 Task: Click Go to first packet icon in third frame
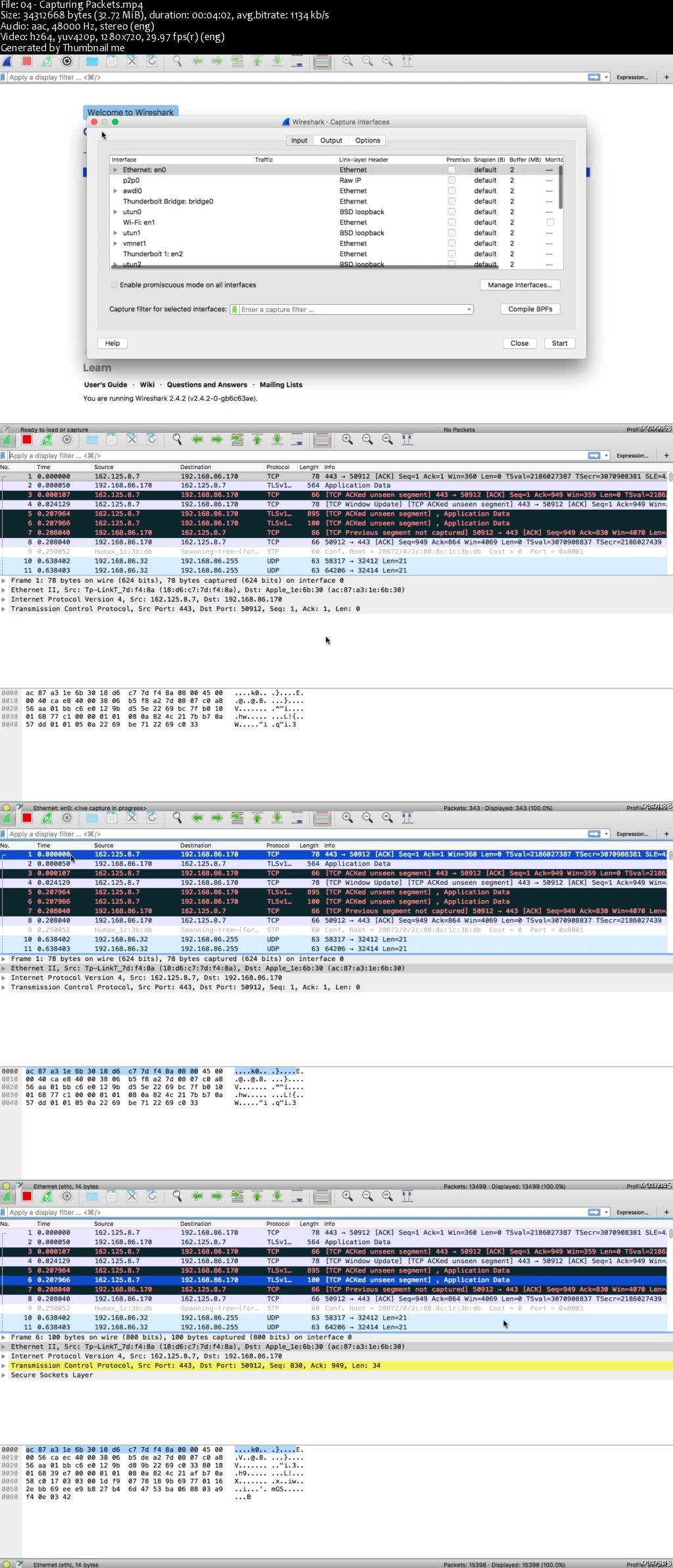click(257, 818)
